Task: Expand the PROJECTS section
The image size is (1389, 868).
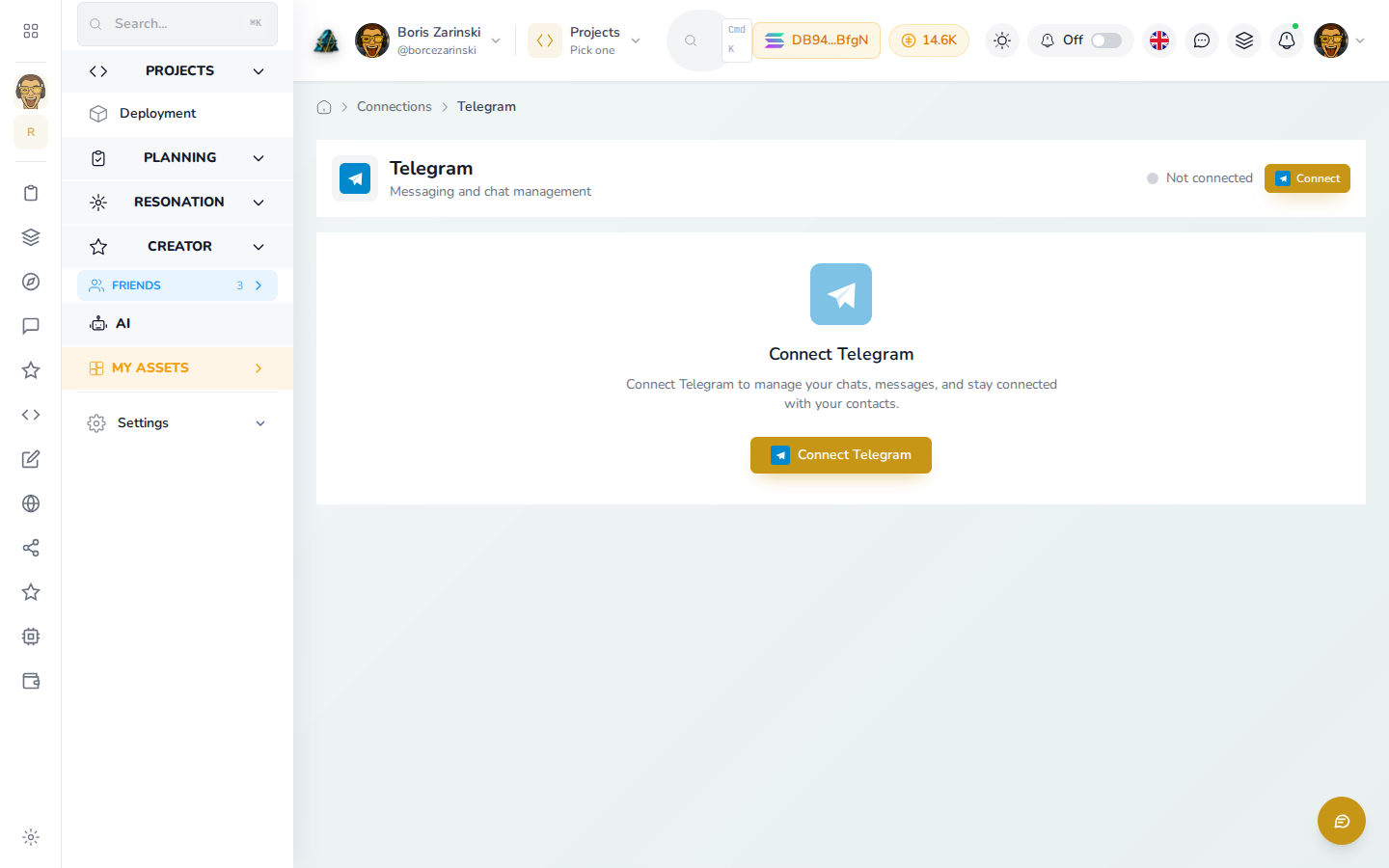Action: tap(177, 71)
